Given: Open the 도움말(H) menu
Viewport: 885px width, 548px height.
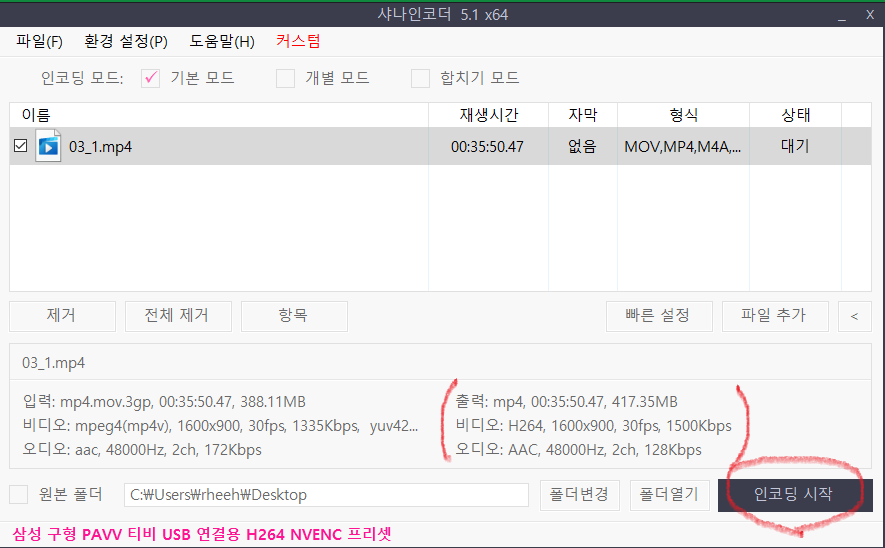Looking at the screenshot, I should [x=222, y=41].
